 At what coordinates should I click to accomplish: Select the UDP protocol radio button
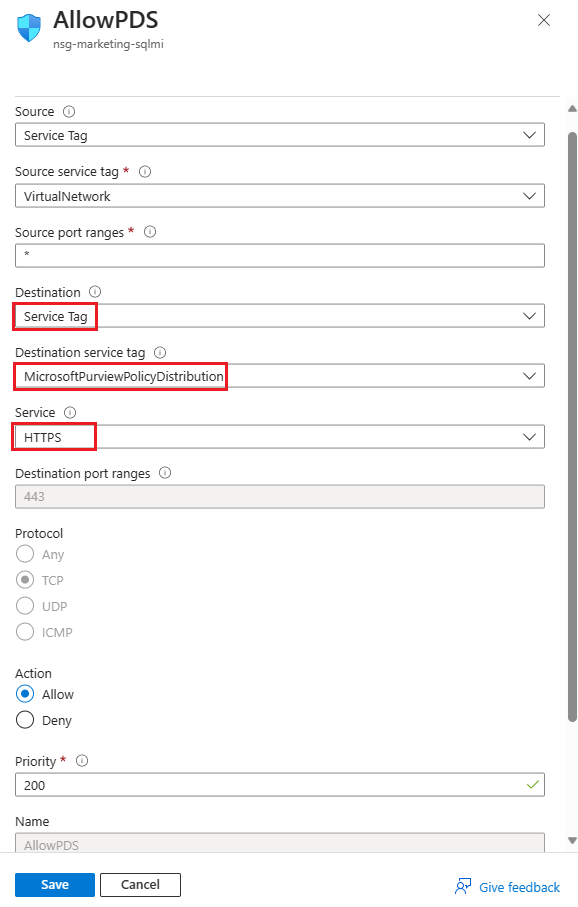point(24,606)
